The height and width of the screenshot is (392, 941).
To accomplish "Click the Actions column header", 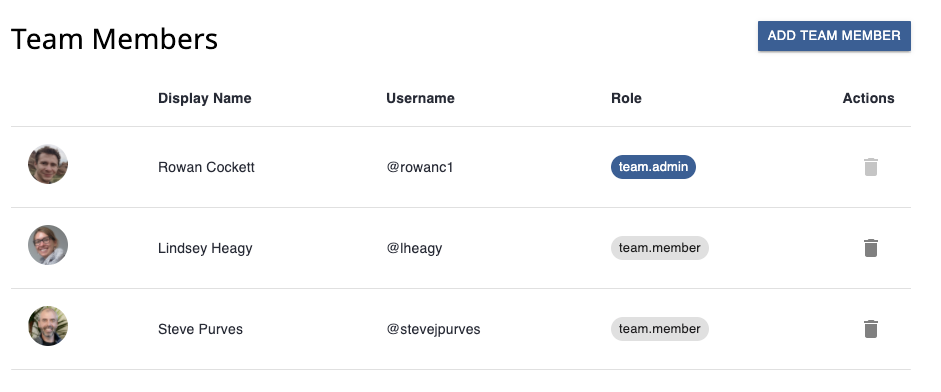I will (868, 98).
